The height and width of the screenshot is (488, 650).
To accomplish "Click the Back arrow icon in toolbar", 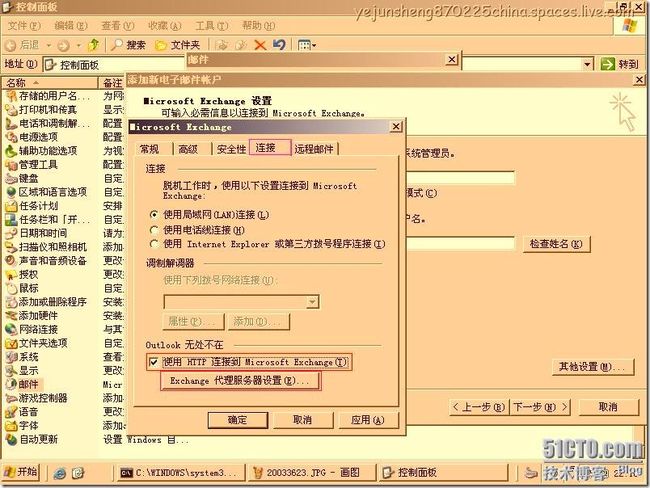I will point(12,45).
